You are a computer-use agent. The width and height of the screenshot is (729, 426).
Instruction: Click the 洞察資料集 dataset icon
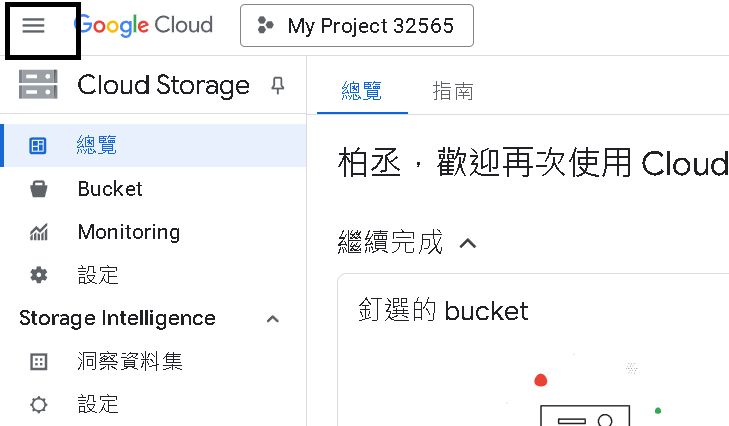click(39, 361)
